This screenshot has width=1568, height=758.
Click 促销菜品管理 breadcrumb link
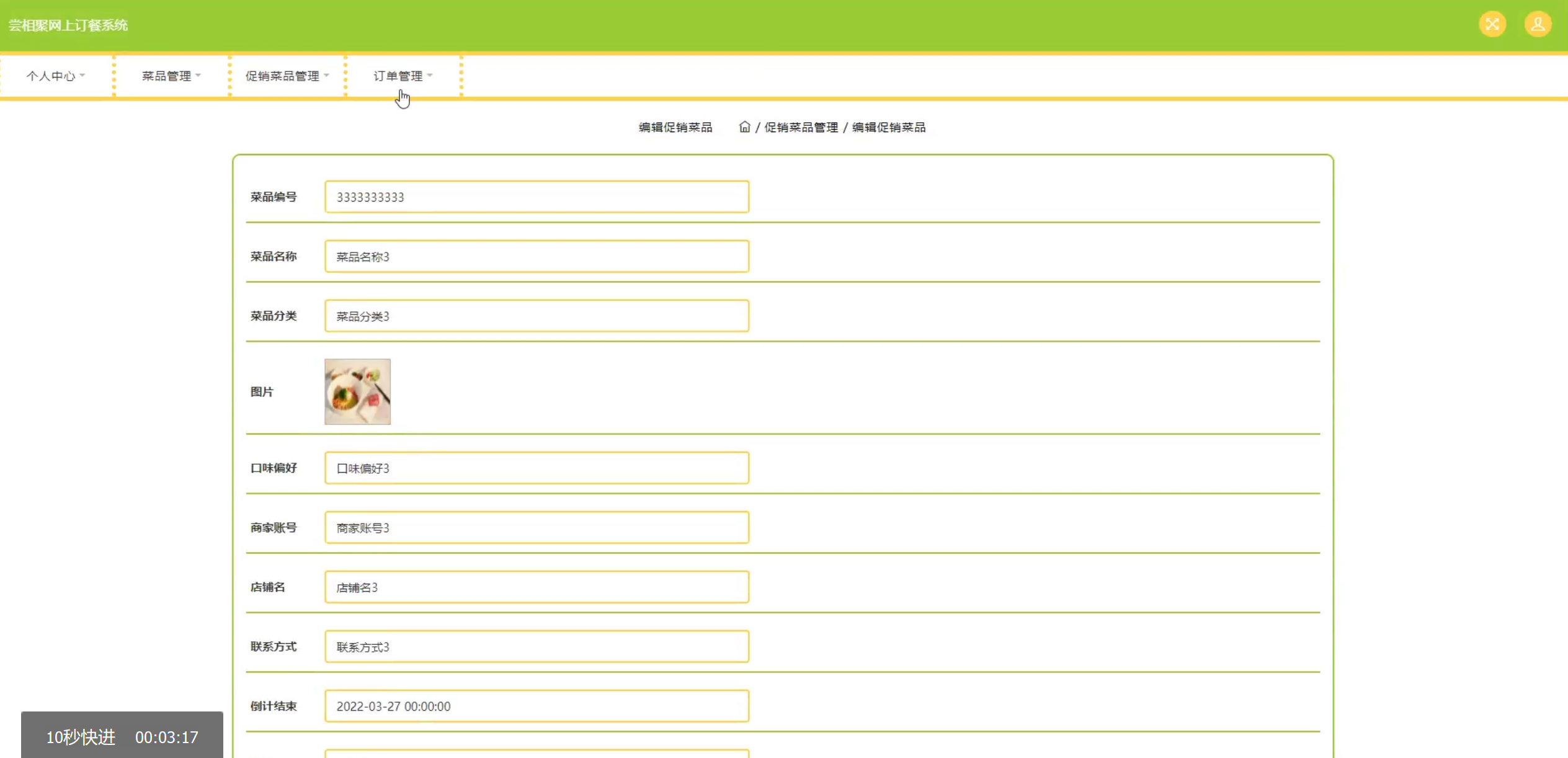pos(801,127)
